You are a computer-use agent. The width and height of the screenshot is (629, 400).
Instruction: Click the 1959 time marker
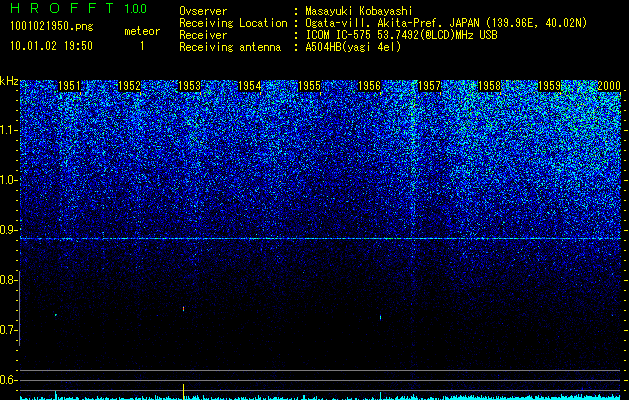coord(549,86)
